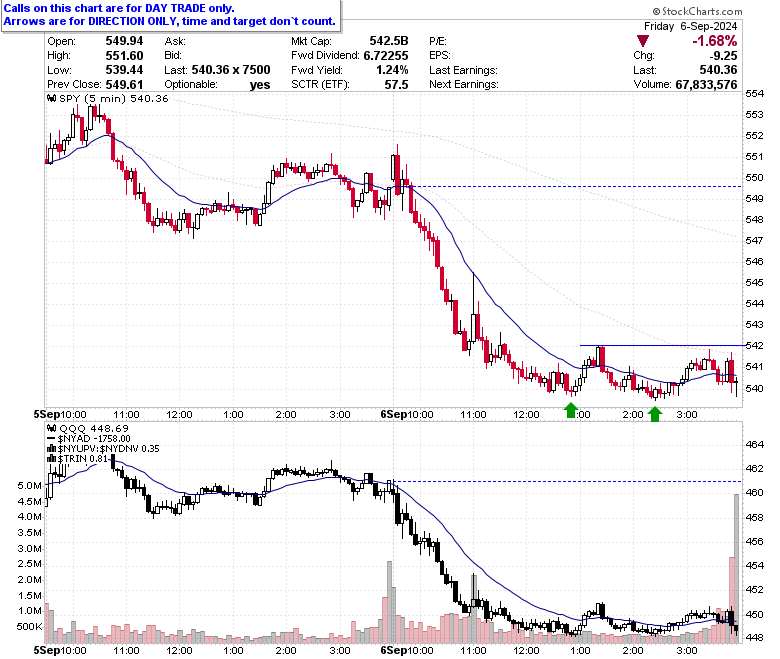Viewport: 780px width, 659px height.
Task: Click the EPS label
Action: point(440,55)
